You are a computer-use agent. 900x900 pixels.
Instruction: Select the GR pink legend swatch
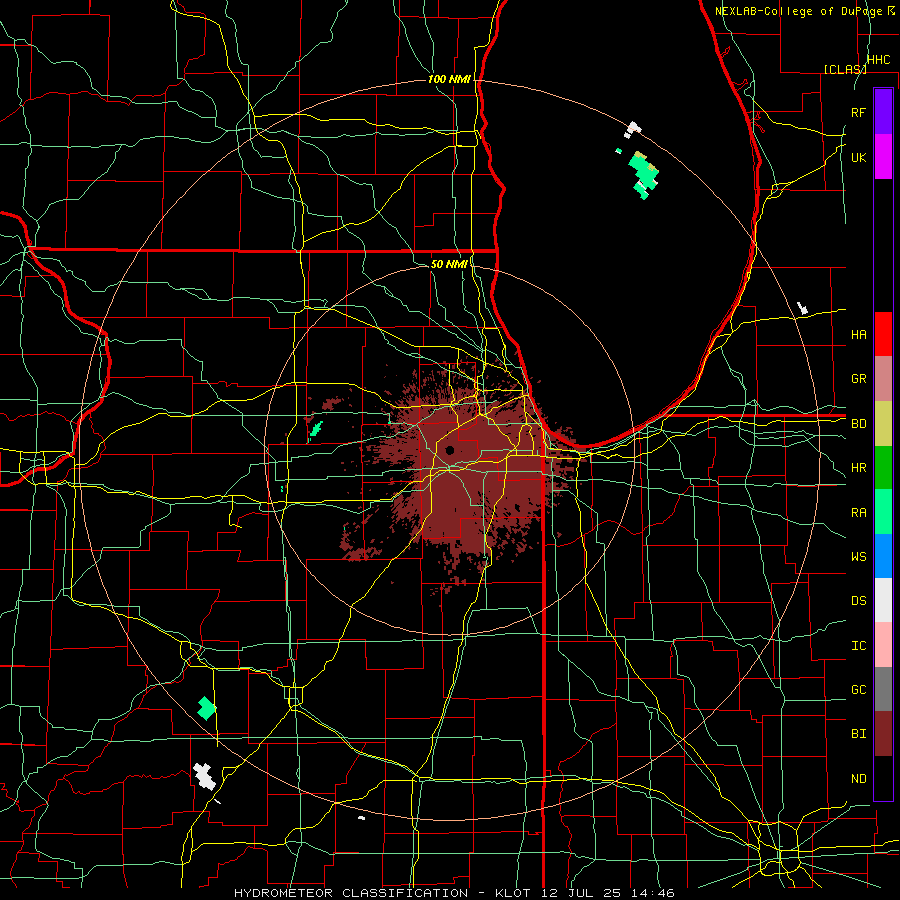883,379
